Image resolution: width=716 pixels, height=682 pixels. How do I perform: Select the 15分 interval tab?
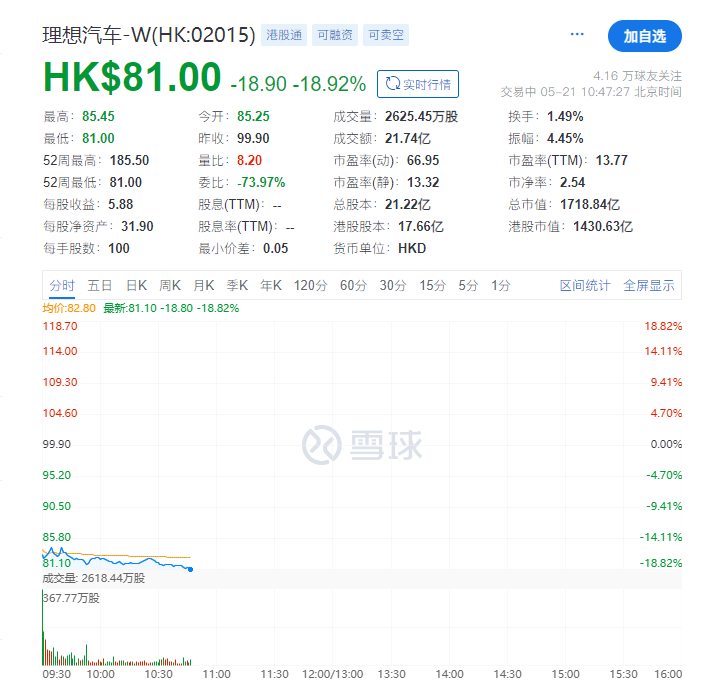coord(432,286)
